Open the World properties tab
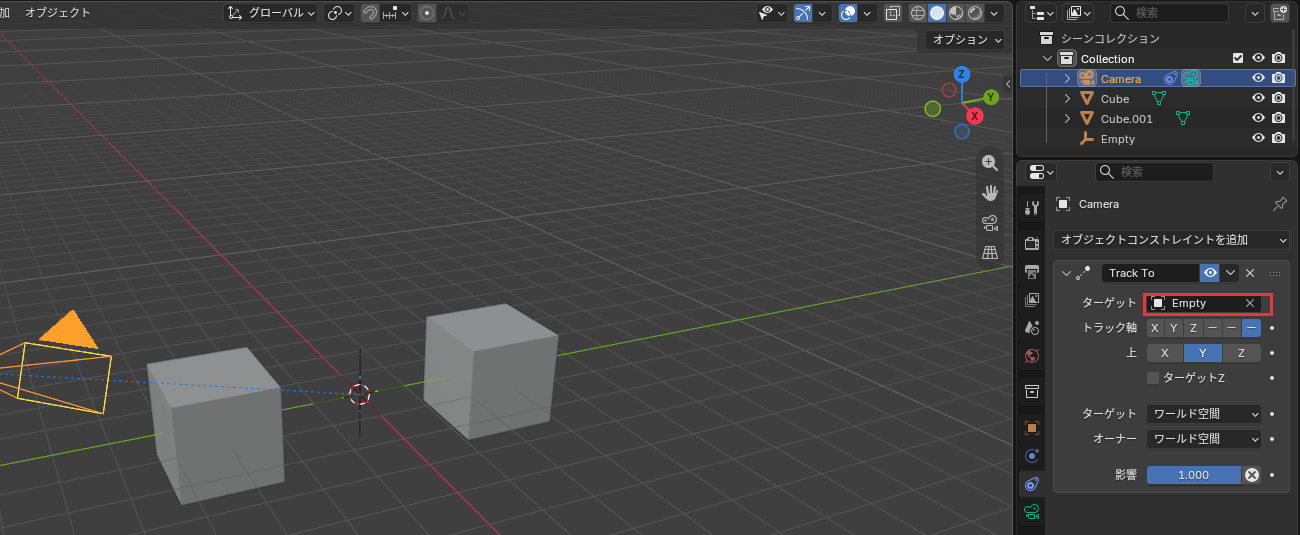 (1032, 355)
